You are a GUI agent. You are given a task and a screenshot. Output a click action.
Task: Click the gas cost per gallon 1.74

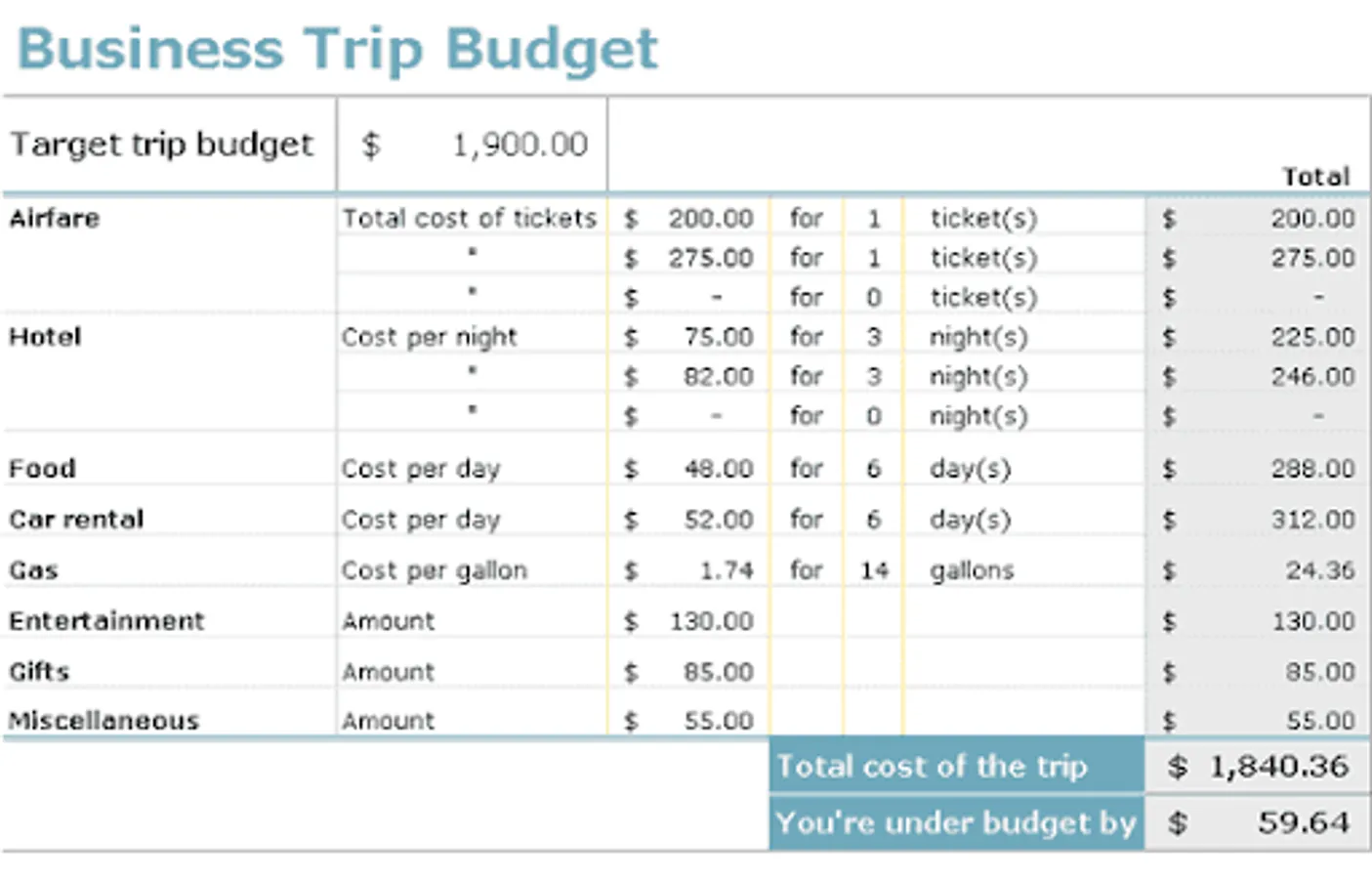(688, 570)
